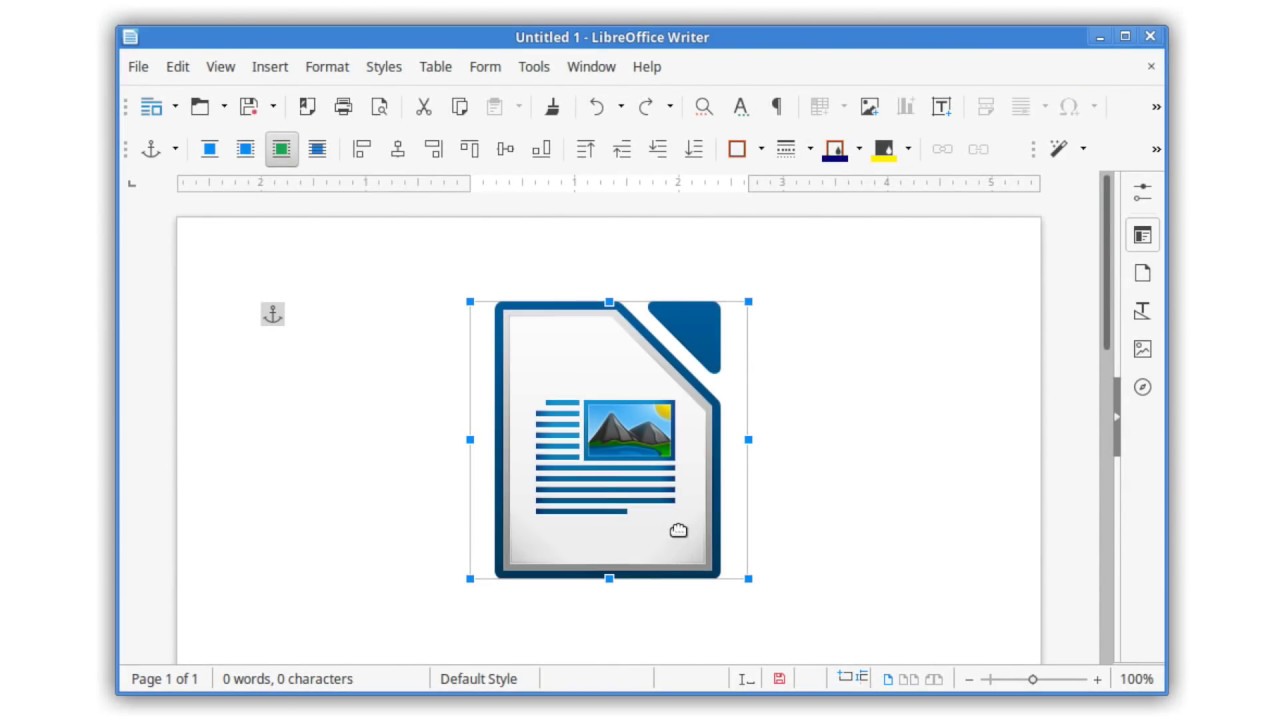This screenshot has height=720, width=1280.
Task: Open the border style dropdown
Action: [x=810, y=149]
